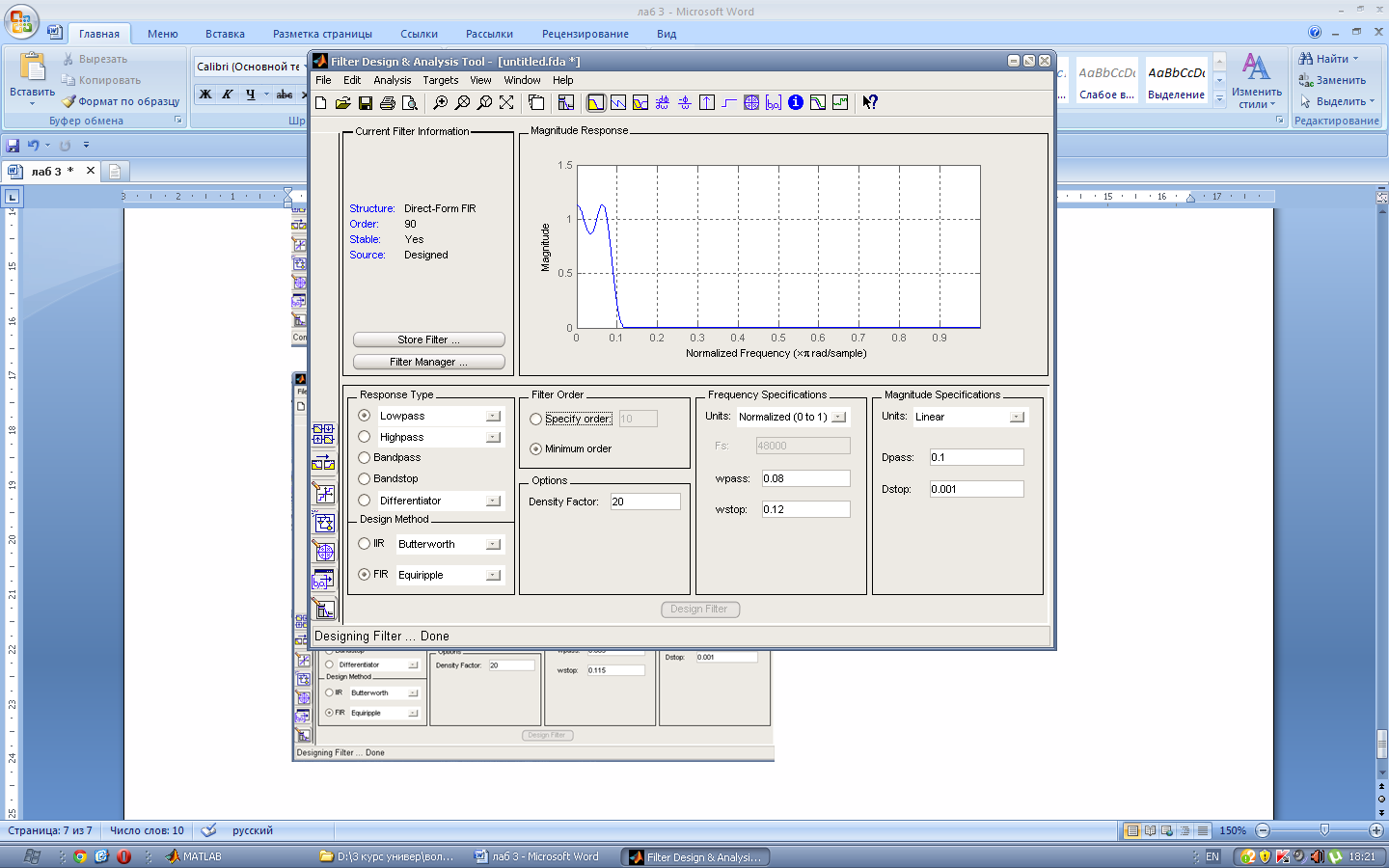This screenshot has width=1389, height=868.
Task: Click the Realize Model sidebar icon
Action: coord(323,522)
